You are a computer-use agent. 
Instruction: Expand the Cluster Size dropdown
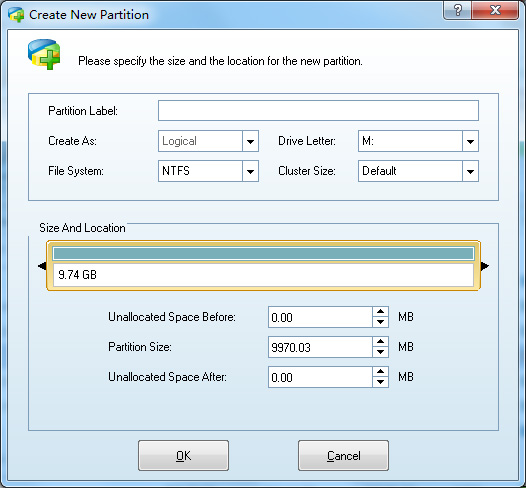click(470, 171)
